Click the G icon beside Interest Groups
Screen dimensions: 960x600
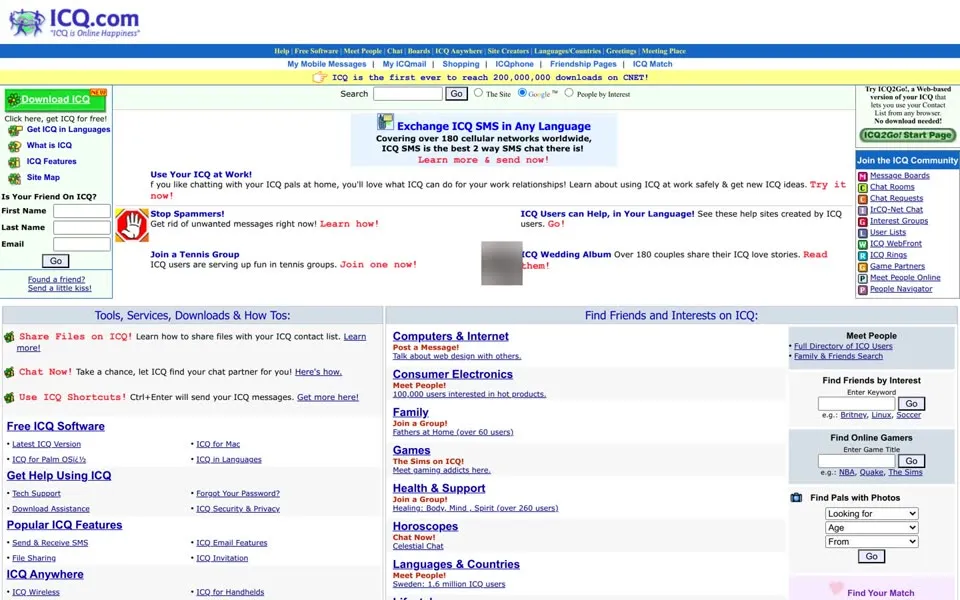pos(863,222)
